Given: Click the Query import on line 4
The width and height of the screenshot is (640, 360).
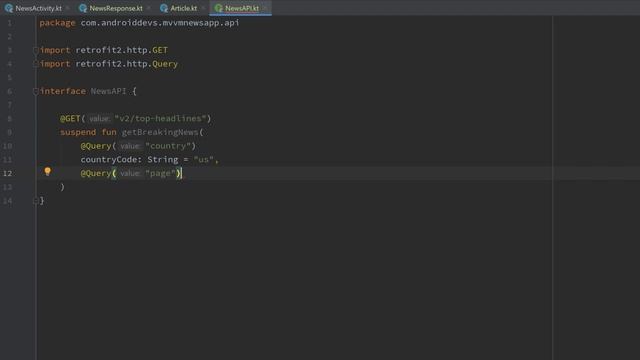Looking at the screenshot, I should 165,64.
